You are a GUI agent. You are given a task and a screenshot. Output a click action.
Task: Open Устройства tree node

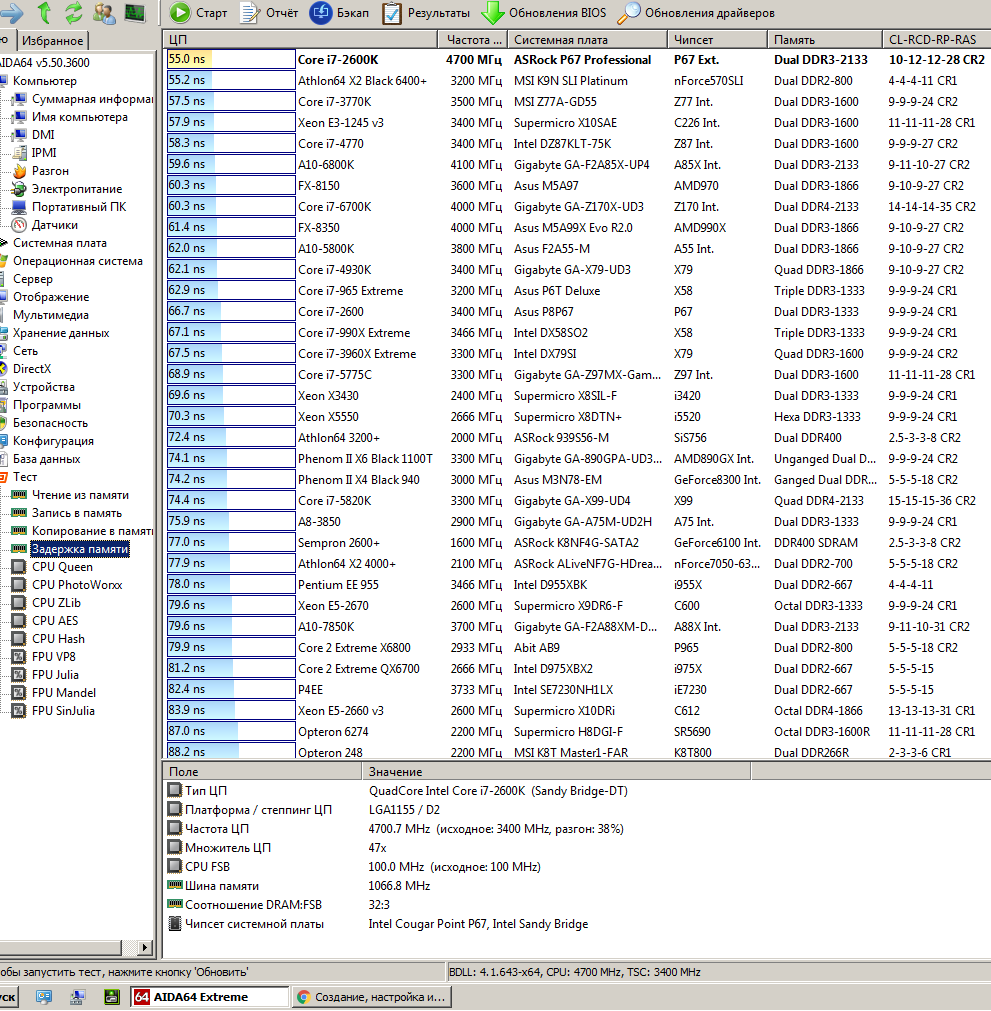point(38,388)
